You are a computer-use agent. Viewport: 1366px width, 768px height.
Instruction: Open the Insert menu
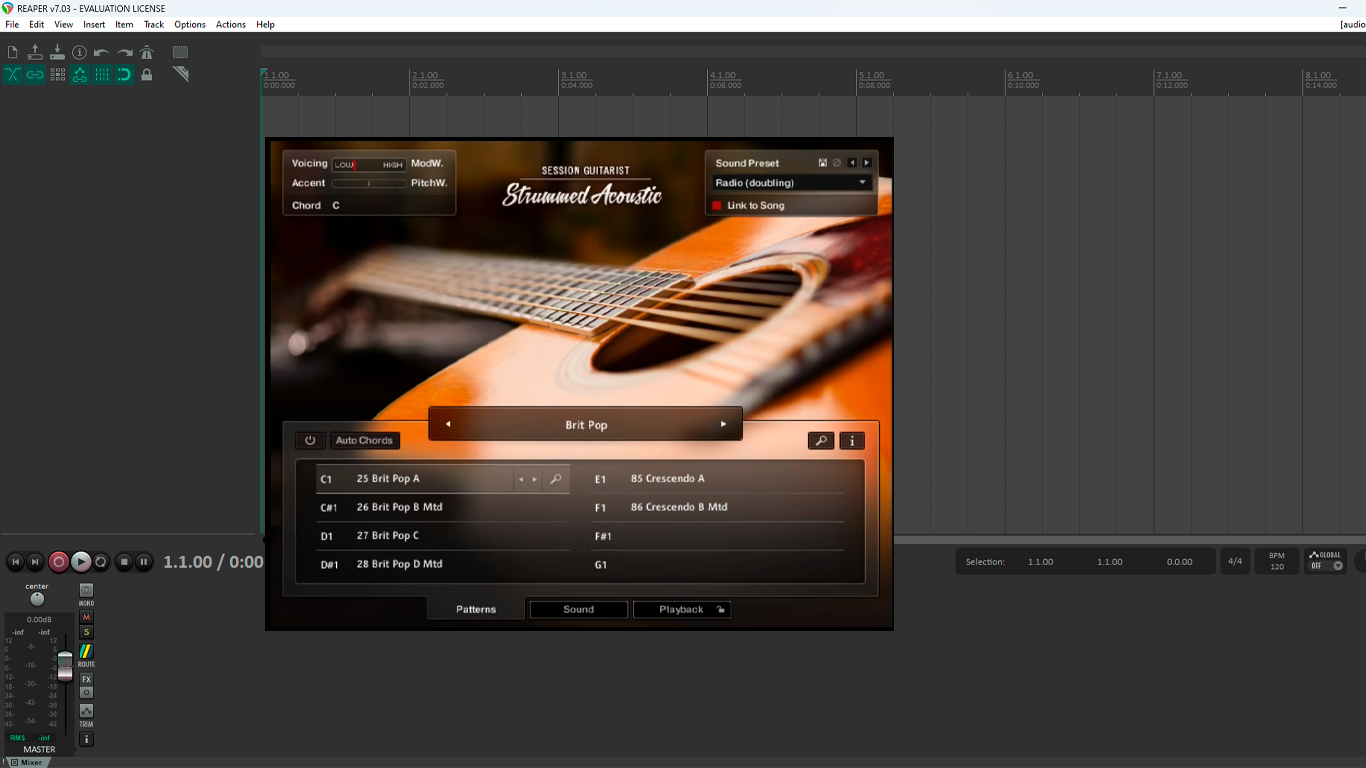click(x=94, y=24)
